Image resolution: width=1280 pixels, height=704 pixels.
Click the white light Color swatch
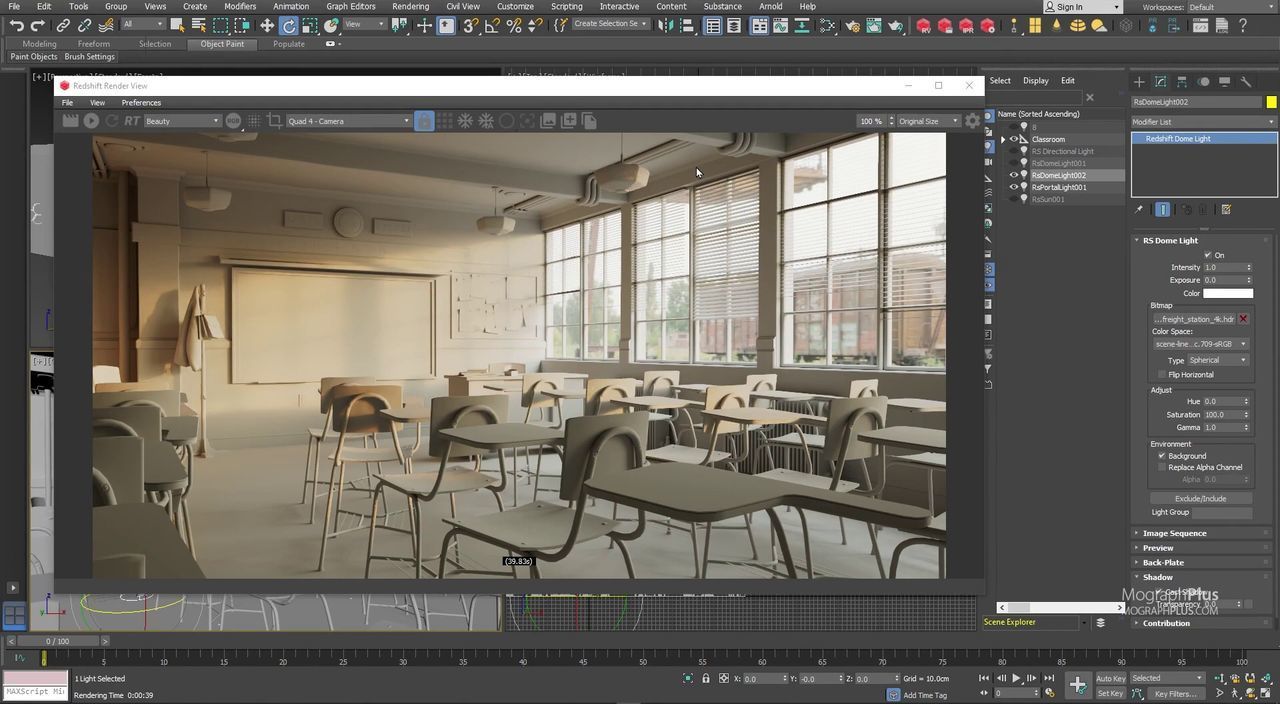point(1227,293)
